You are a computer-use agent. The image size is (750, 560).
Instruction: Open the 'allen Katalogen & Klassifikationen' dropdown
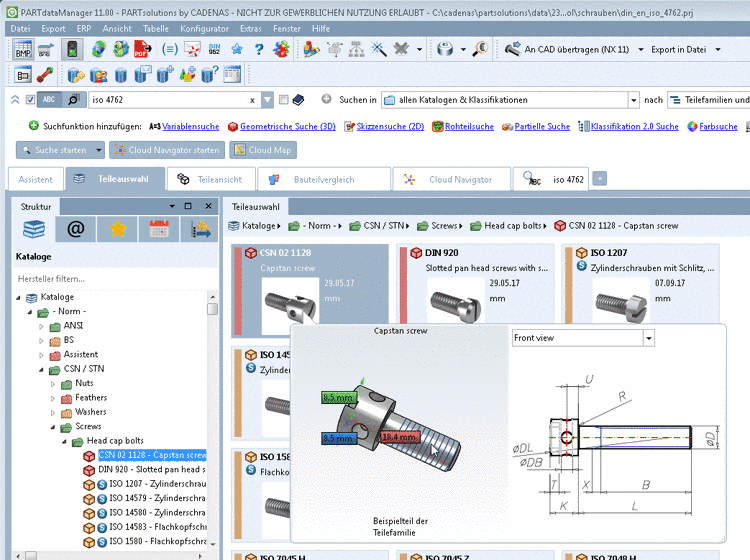[x=633, y=100]
